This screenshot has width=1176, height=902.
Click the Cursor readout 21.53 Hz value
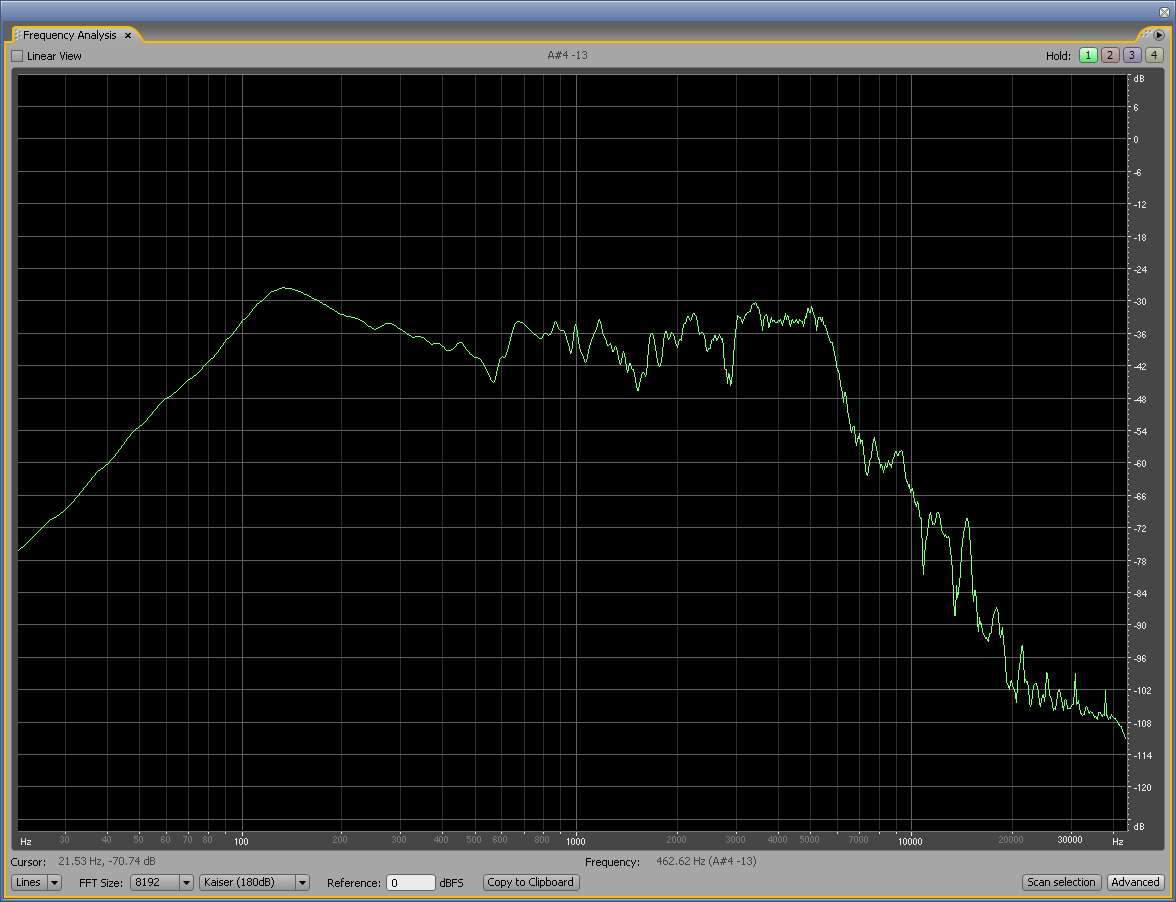[x=107, y=862]
